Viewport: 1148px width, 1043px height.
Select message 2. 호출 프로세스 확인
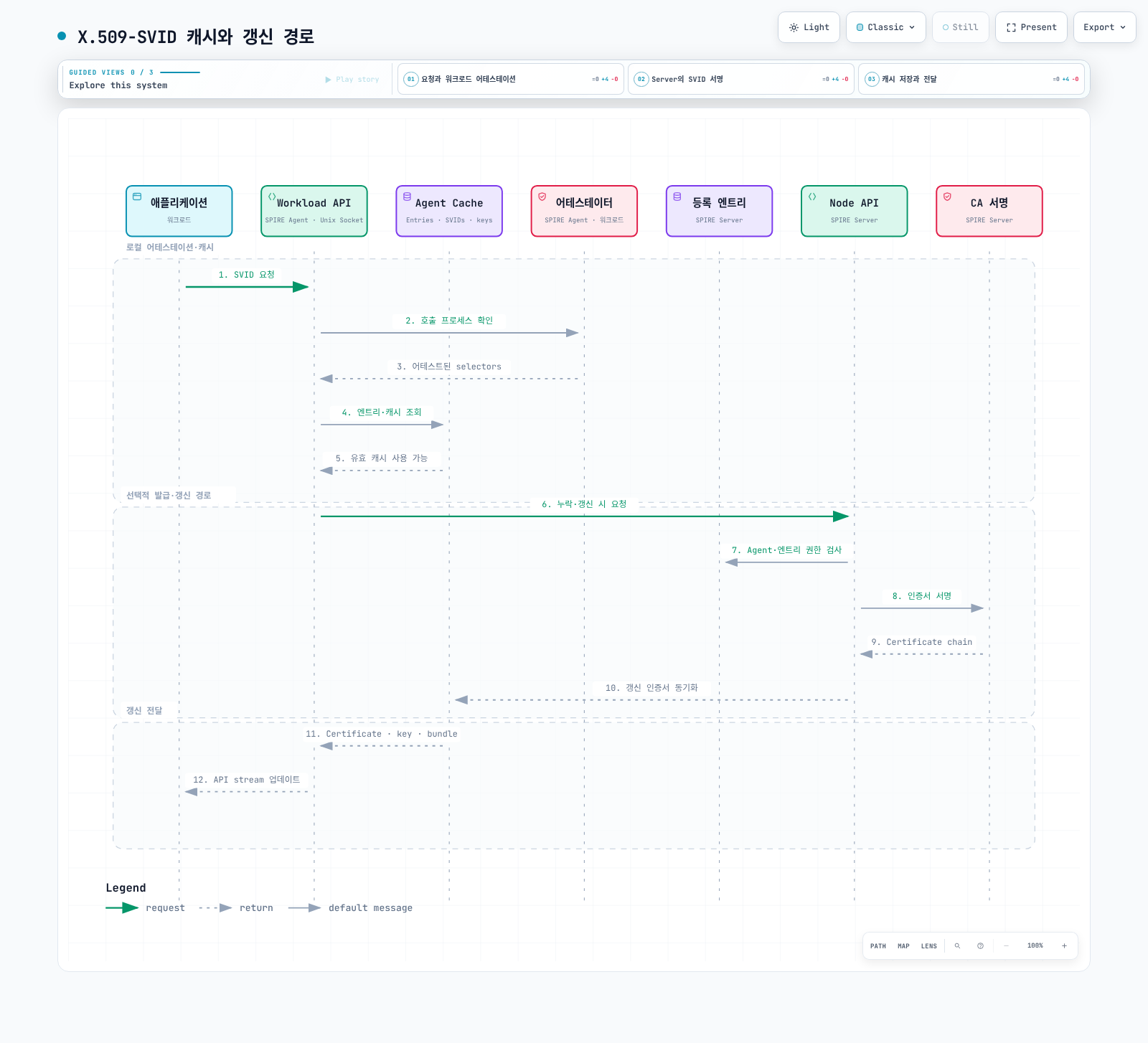click(449, 321)
